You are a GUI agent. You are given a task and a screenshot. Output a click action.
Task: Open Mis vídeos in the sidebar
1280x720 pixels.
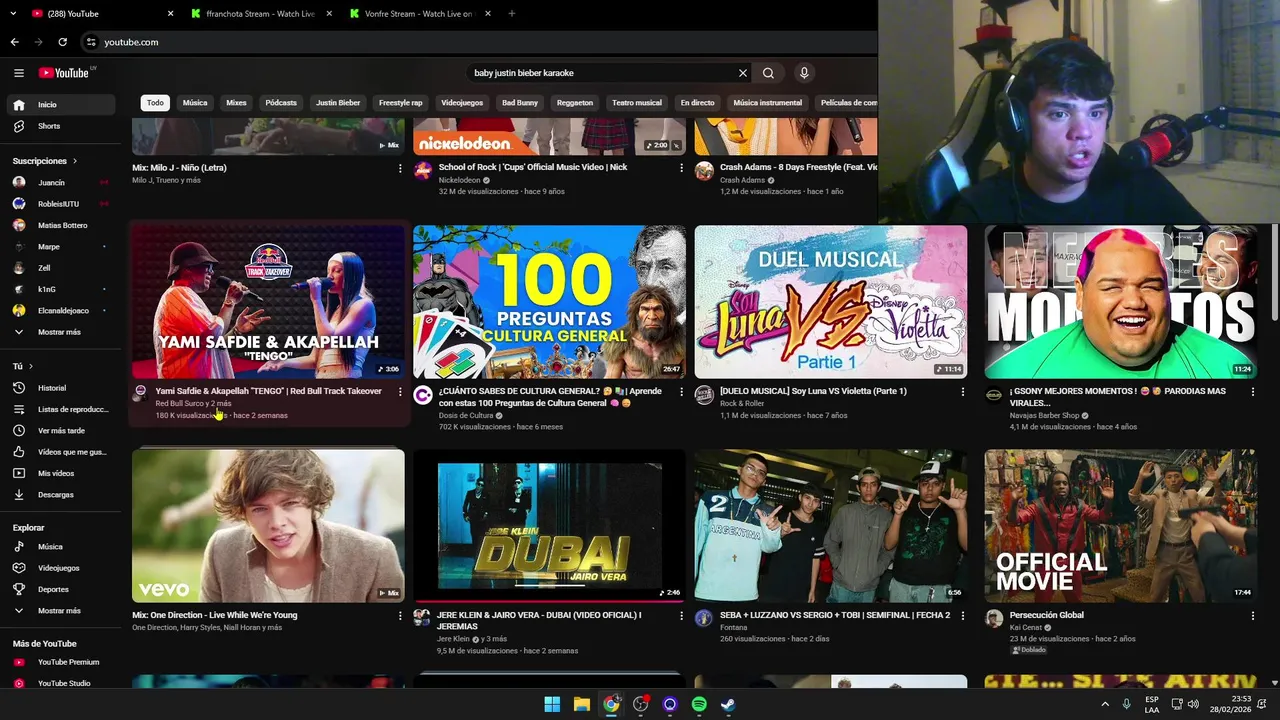coord(63,473)
